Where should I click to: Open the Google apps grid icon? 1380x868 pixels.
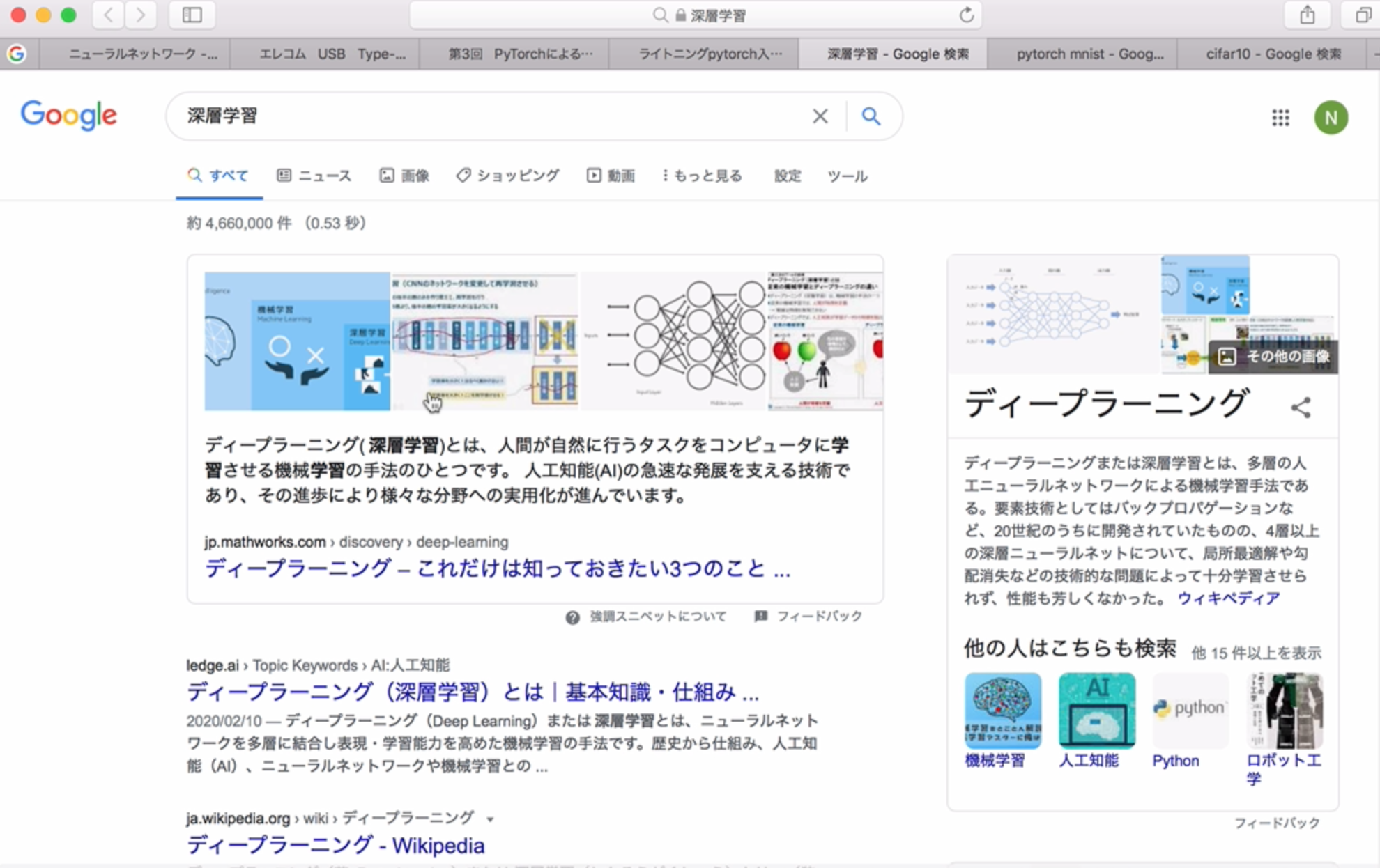1280,117
